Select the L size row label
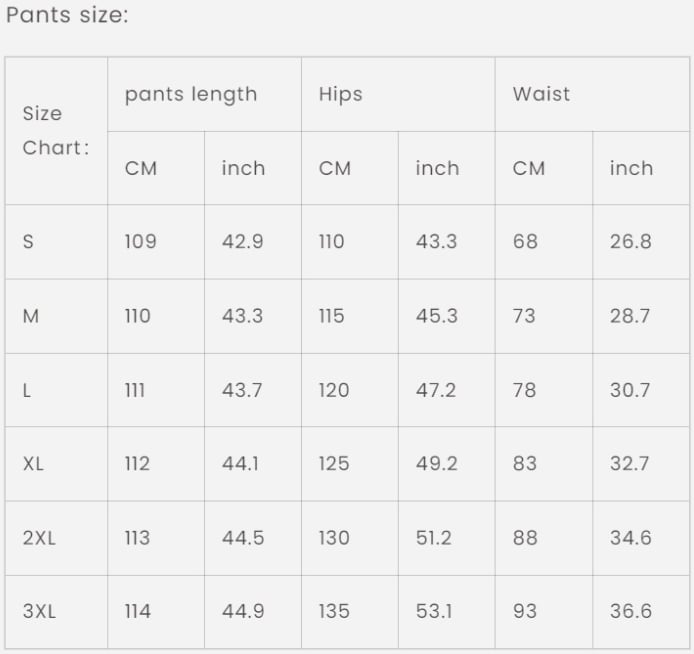The image size is (694, 654). (27, 390)
